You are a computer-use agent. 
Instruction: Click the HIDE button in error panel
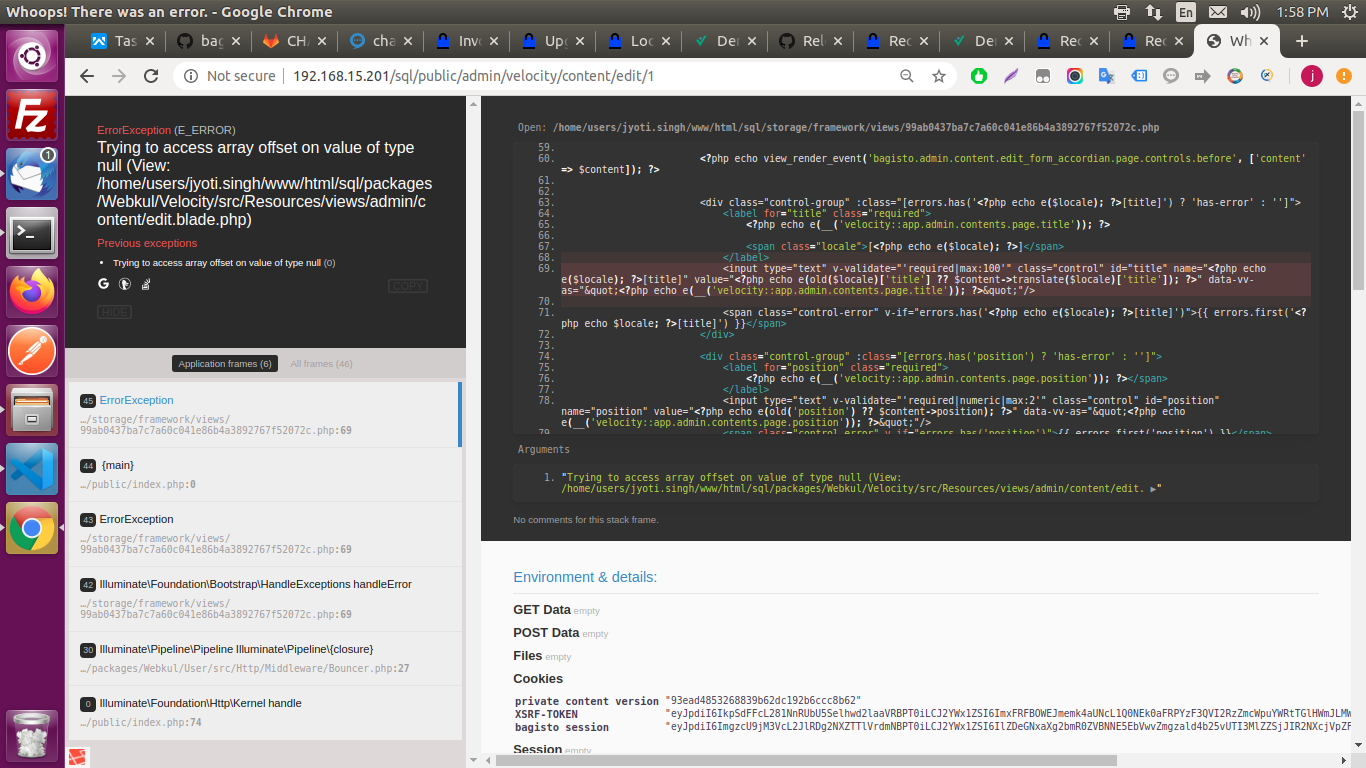(x=114, y=312)
